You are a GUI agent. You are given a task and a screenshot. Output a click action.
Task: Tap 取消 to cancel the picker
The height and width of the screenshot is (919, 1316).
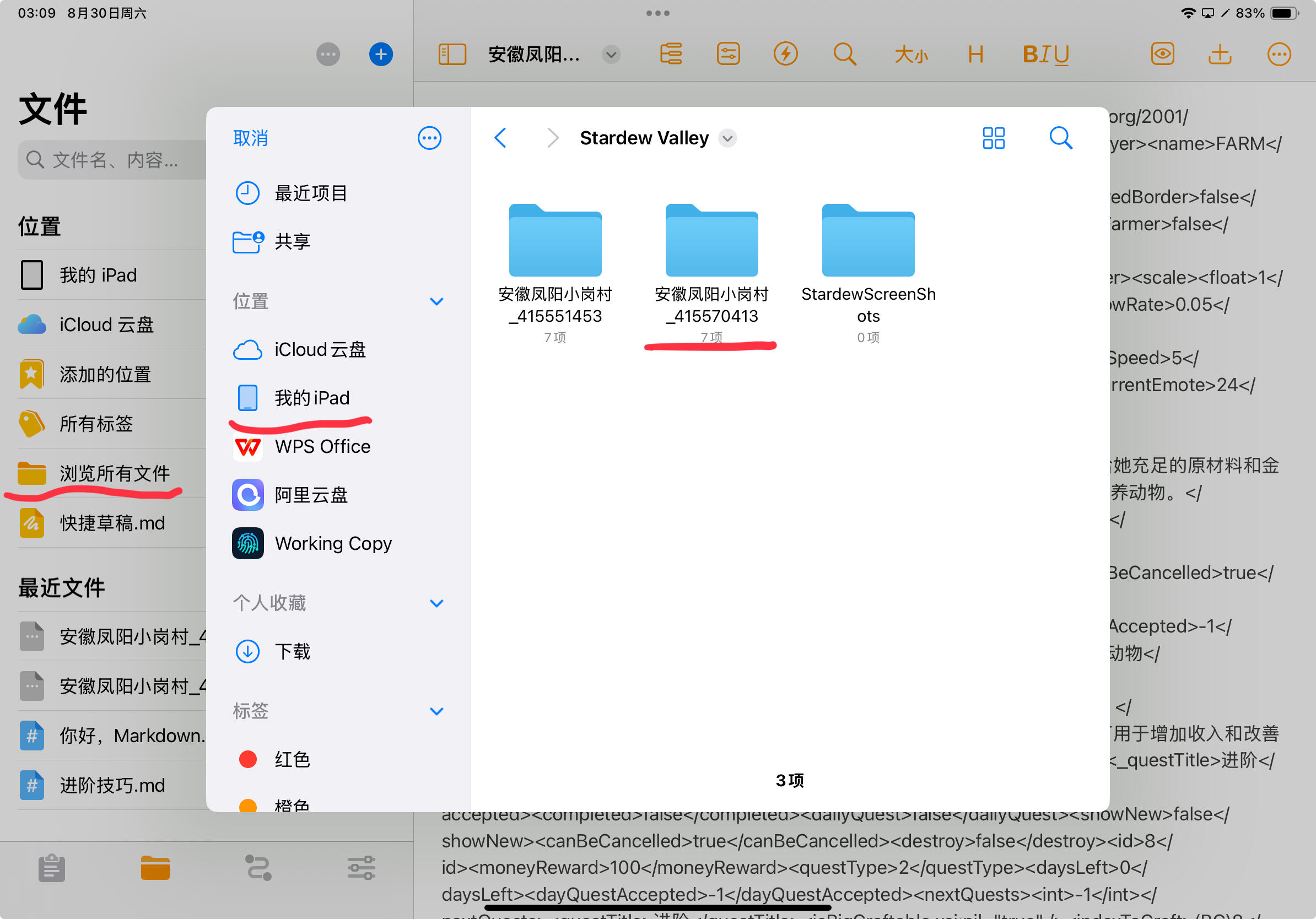[251, 138]
